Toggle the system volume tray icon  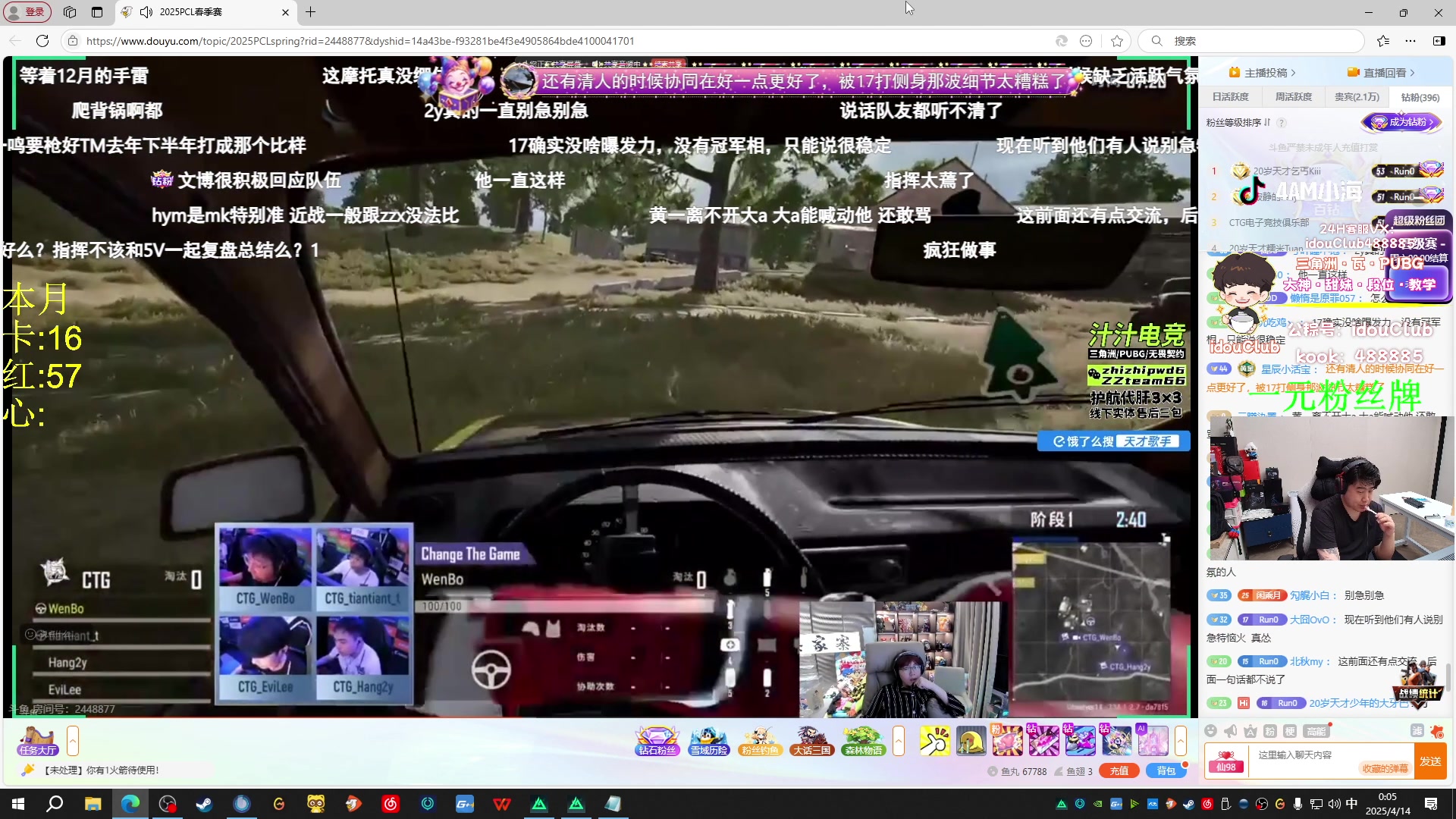1334,804
